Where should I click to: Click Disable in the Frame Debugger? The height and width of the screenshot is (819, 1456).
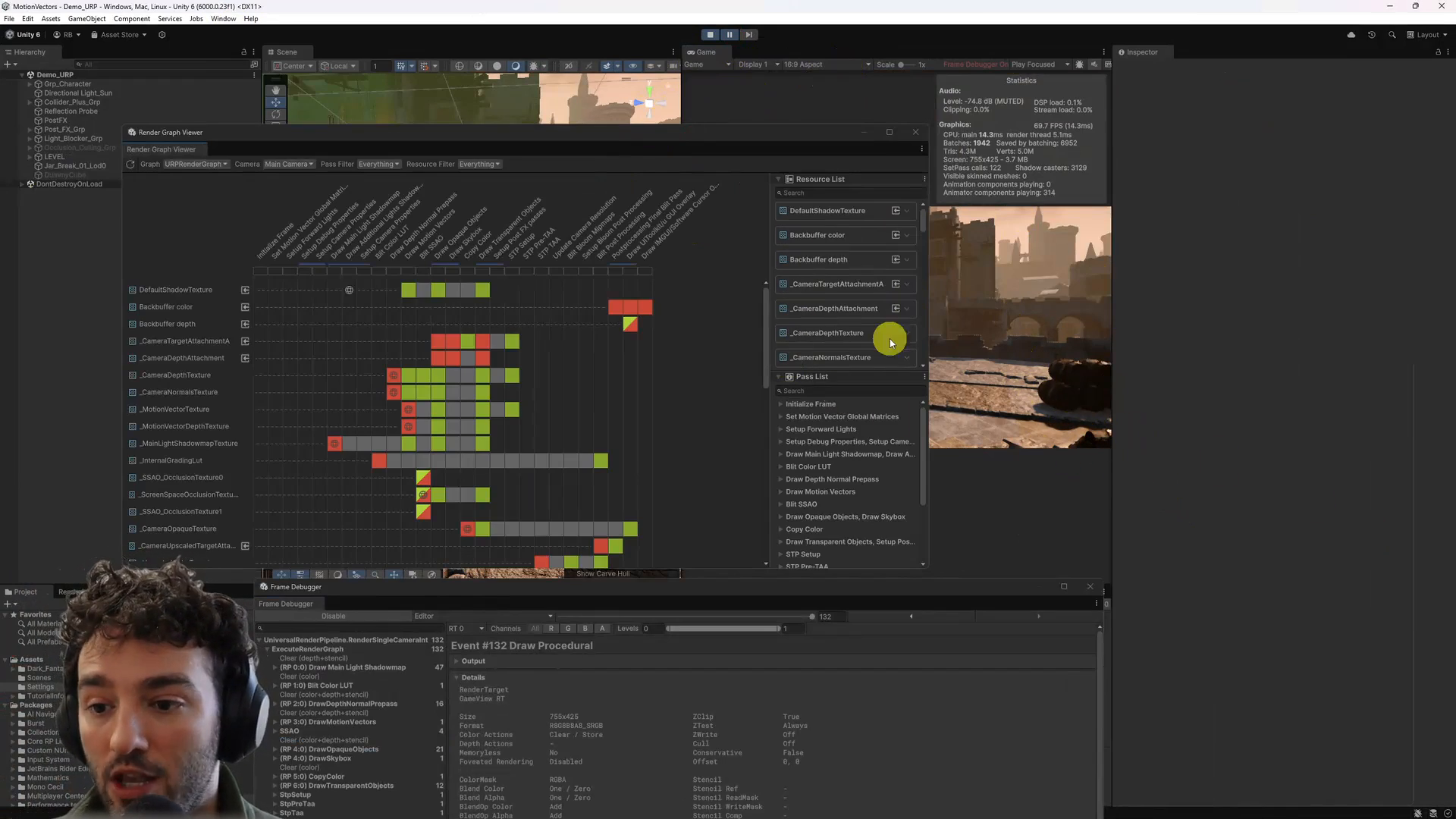pos(334,616)
